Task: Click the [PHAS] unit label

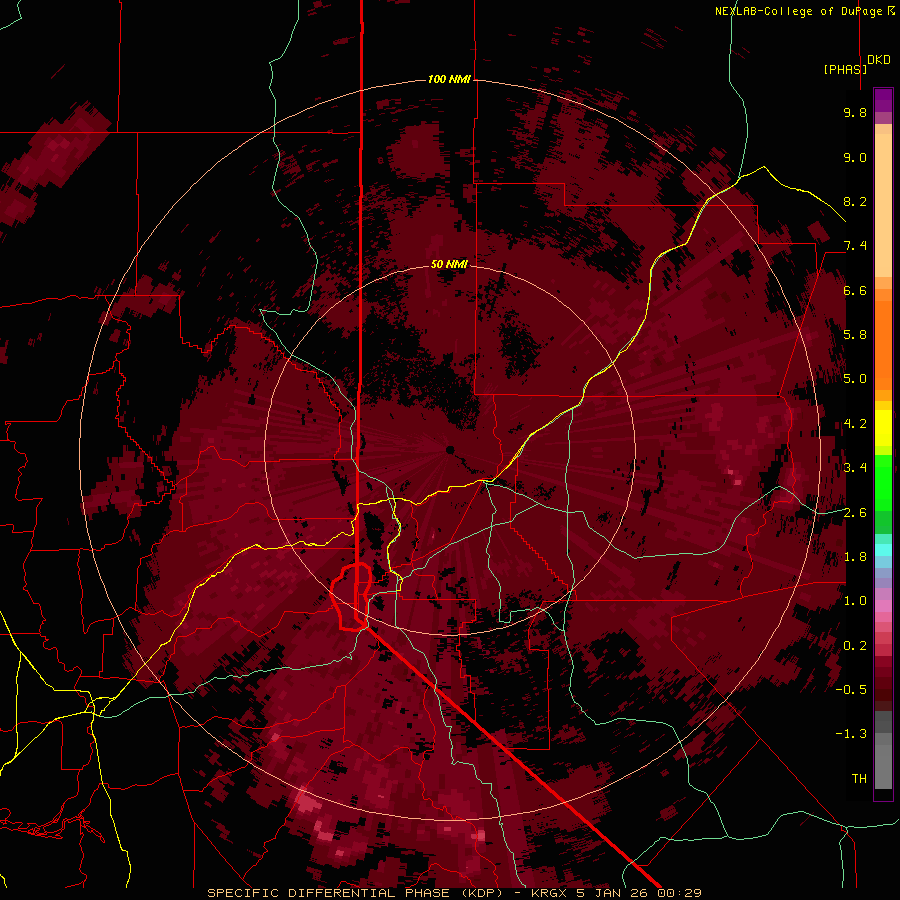Action: pos(845,69)
